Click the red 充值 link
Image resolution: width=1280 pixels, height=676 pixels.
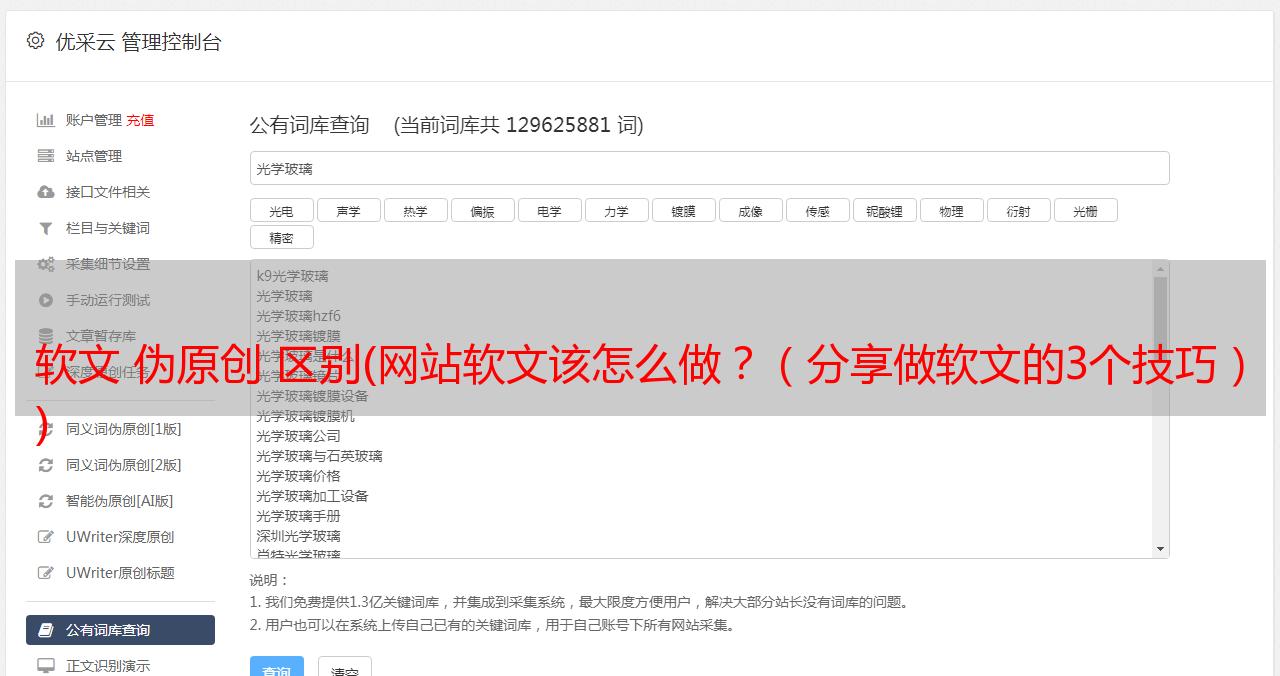pos(140,120)
